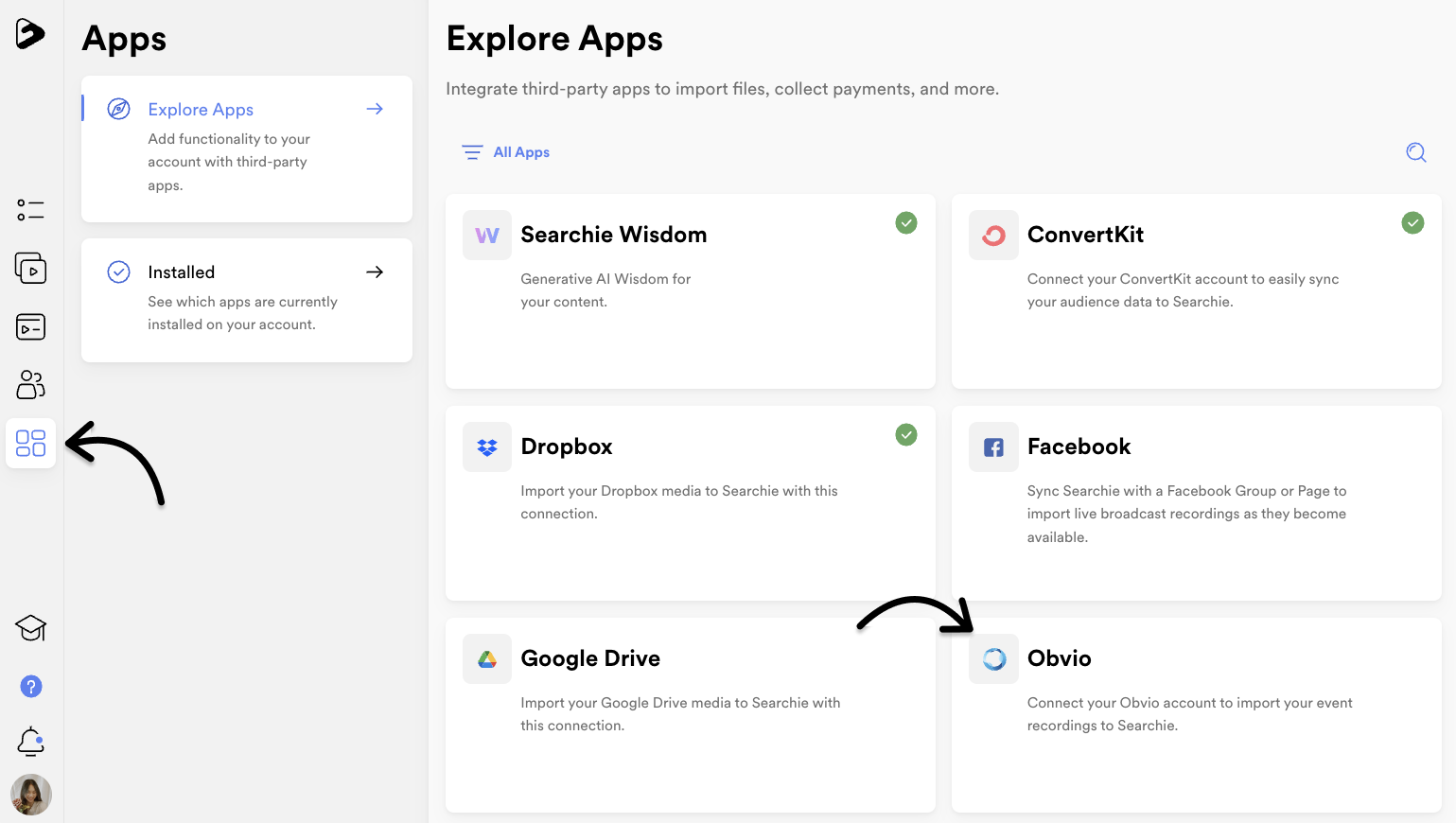Open the playlists sidebar icon
1456x823 pixels.
[30, 327]
